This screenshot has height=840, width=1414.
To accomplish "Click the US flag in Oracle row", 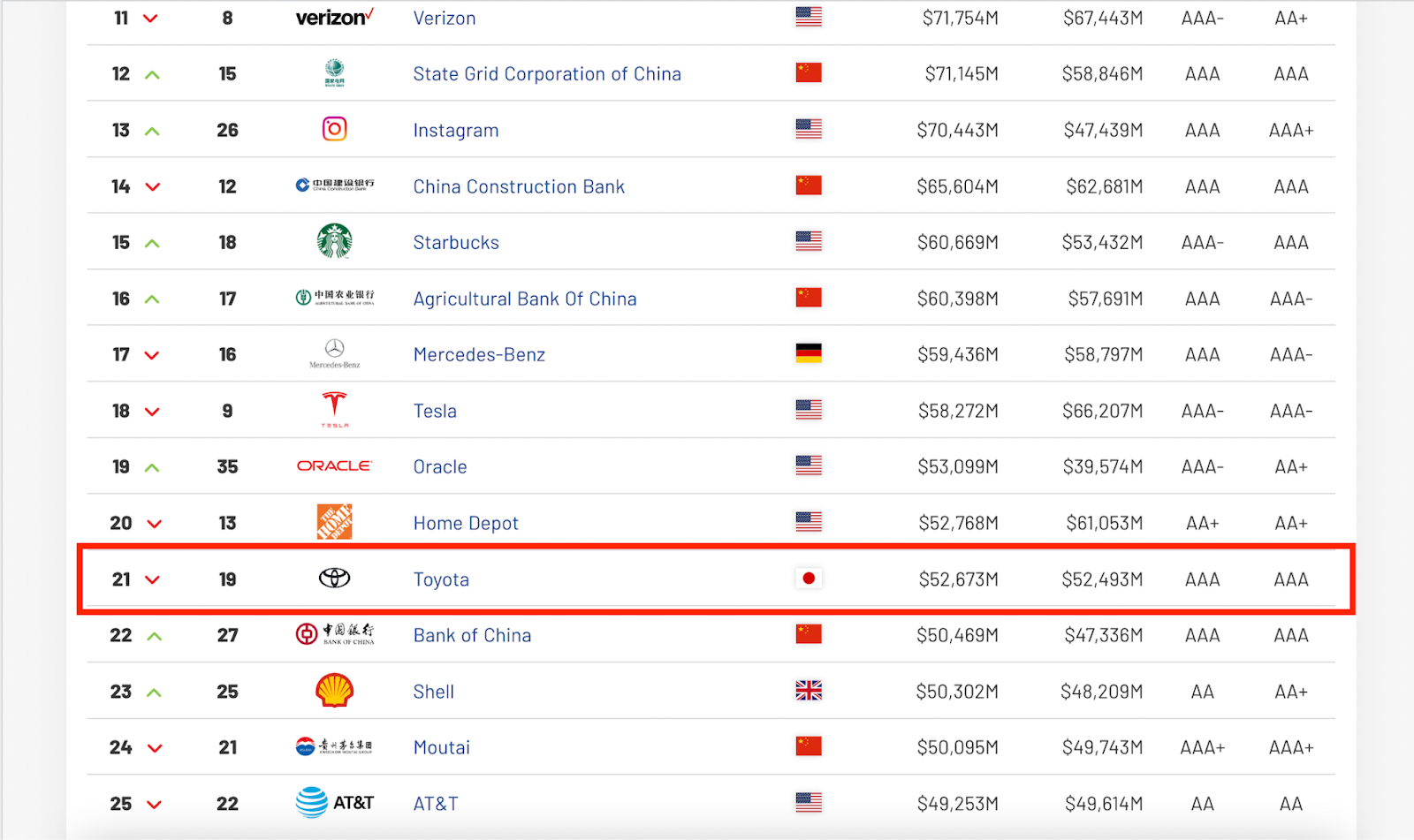I will click(x=809, y=465).
